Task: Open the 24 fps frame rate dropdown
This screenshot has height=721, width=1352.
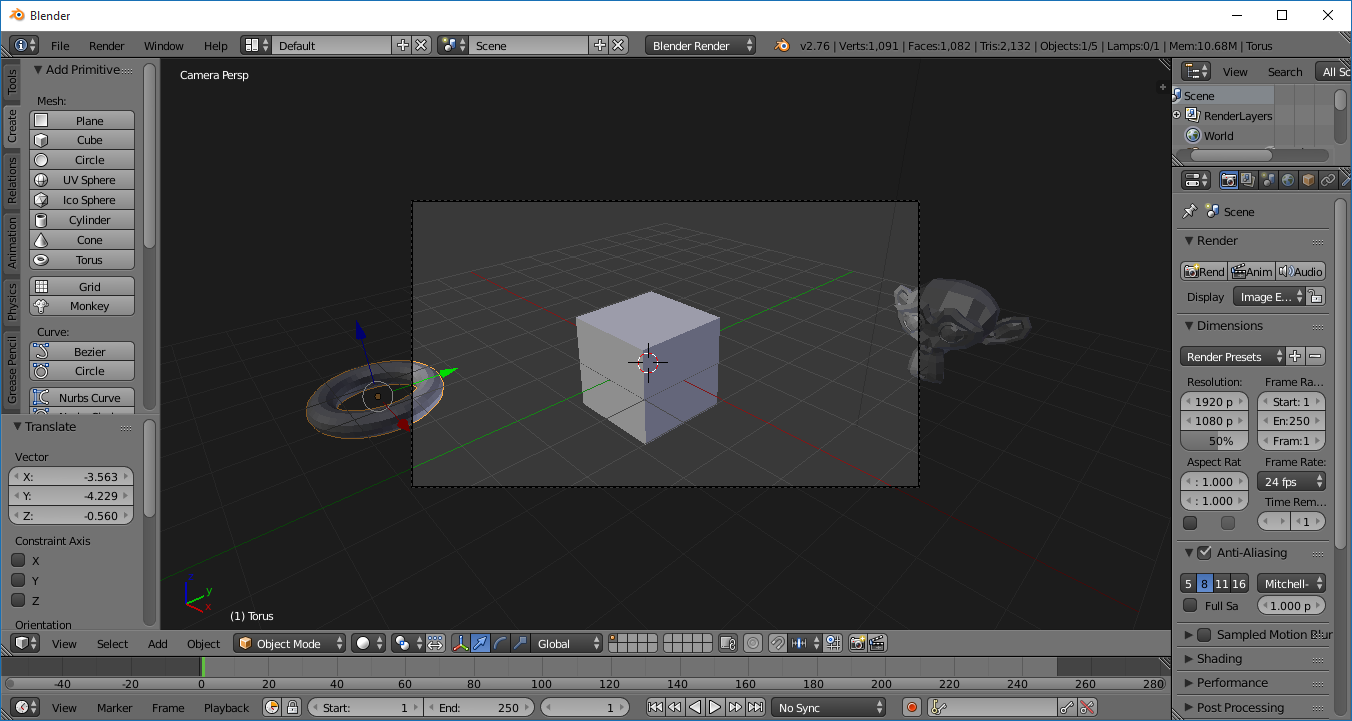Action: point(1292,481)
